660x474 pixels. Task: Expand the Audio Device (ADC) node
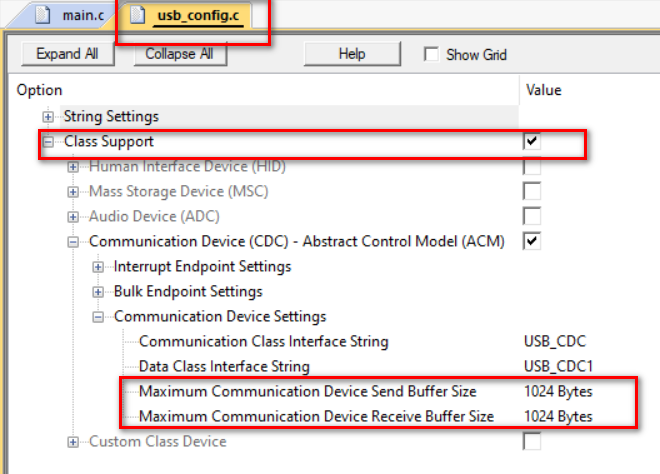click(73, 217)
